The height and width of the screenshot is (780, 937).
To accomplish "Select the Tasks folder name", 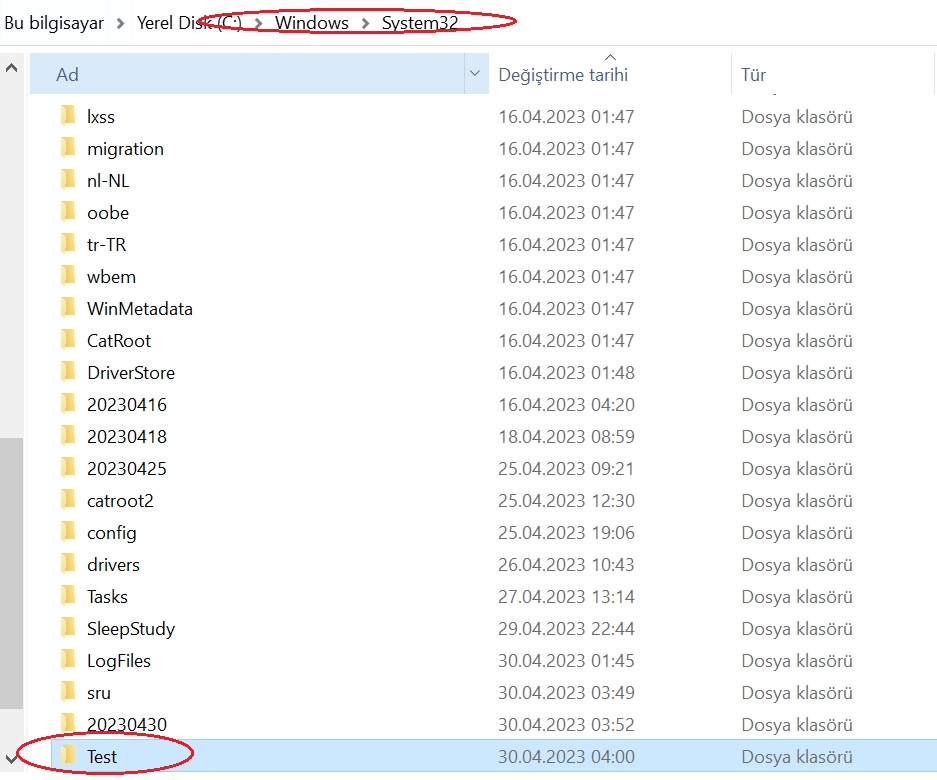I will (x=107, y=597).
